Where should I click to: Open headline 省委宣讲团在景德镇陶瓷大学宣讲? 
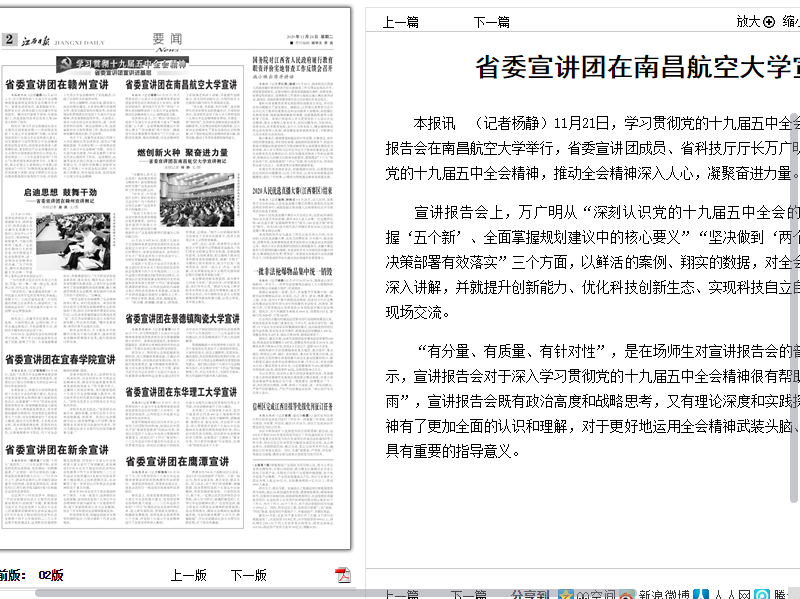coord(181,319)
